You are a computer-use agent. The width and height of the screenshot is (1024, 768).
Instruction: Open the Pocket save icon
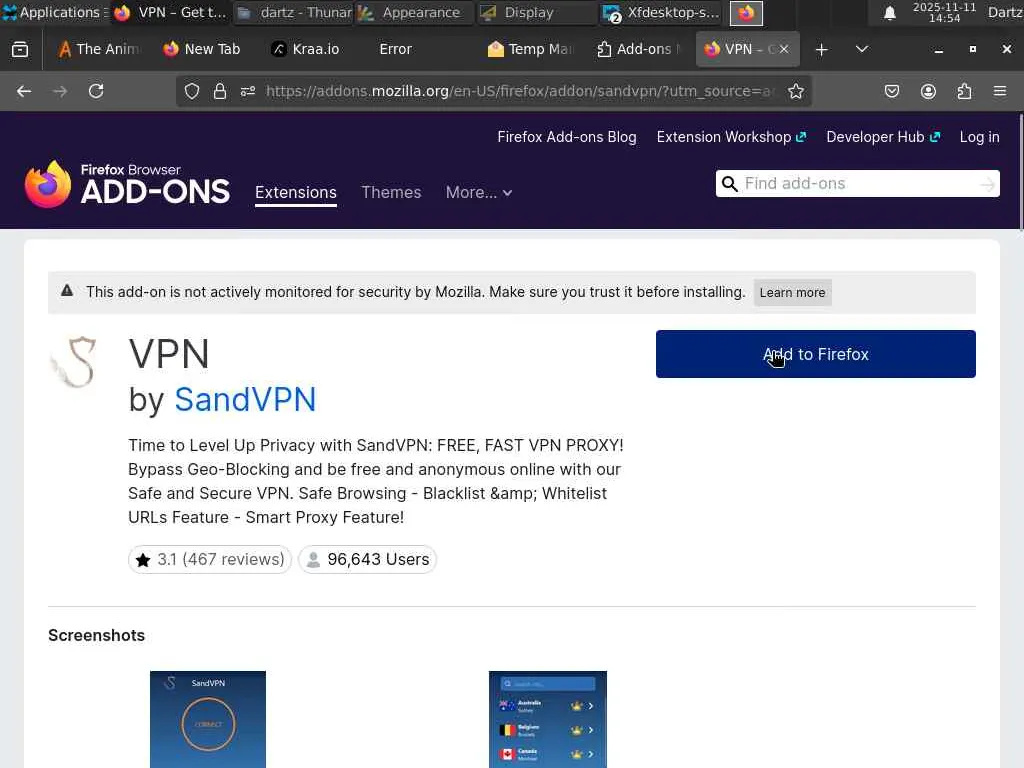[891, 91]
